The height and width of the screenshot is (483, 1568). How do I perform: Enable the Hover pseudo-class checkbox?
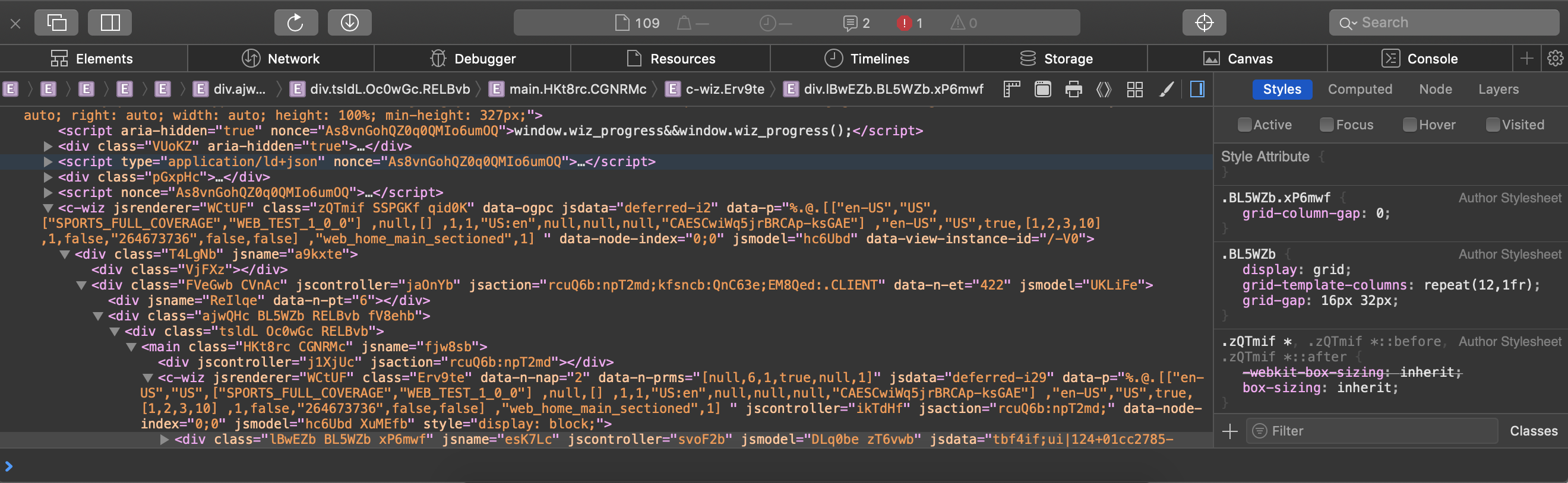1409,125
